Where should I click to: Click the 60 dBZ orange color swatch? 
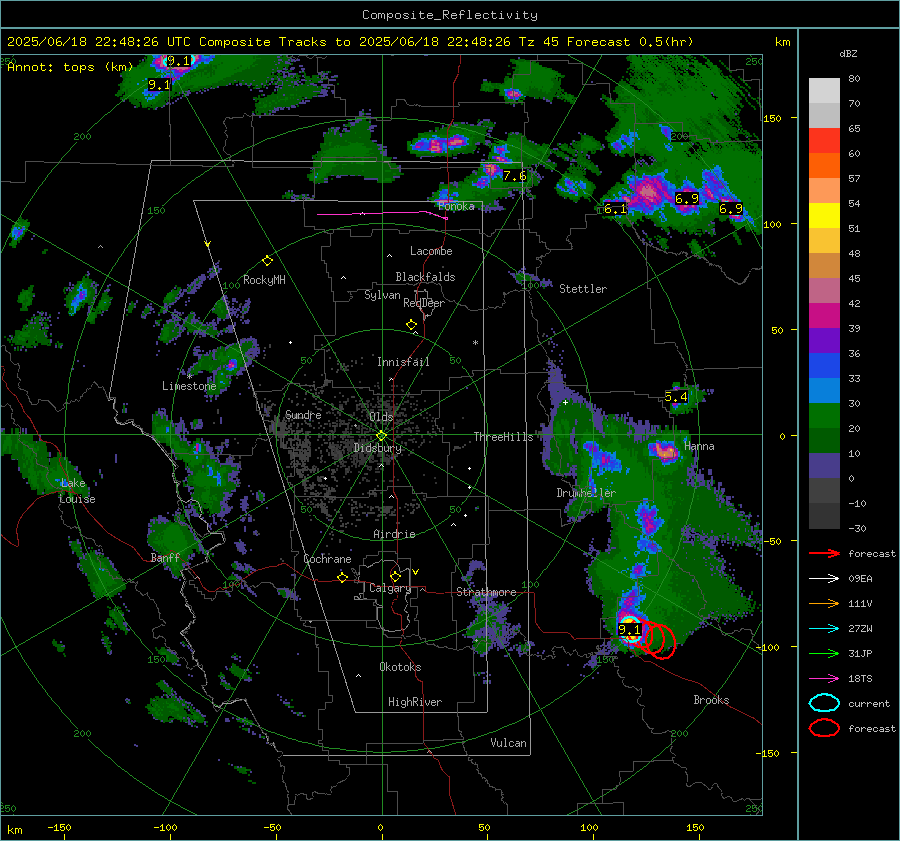coord(824,165)
